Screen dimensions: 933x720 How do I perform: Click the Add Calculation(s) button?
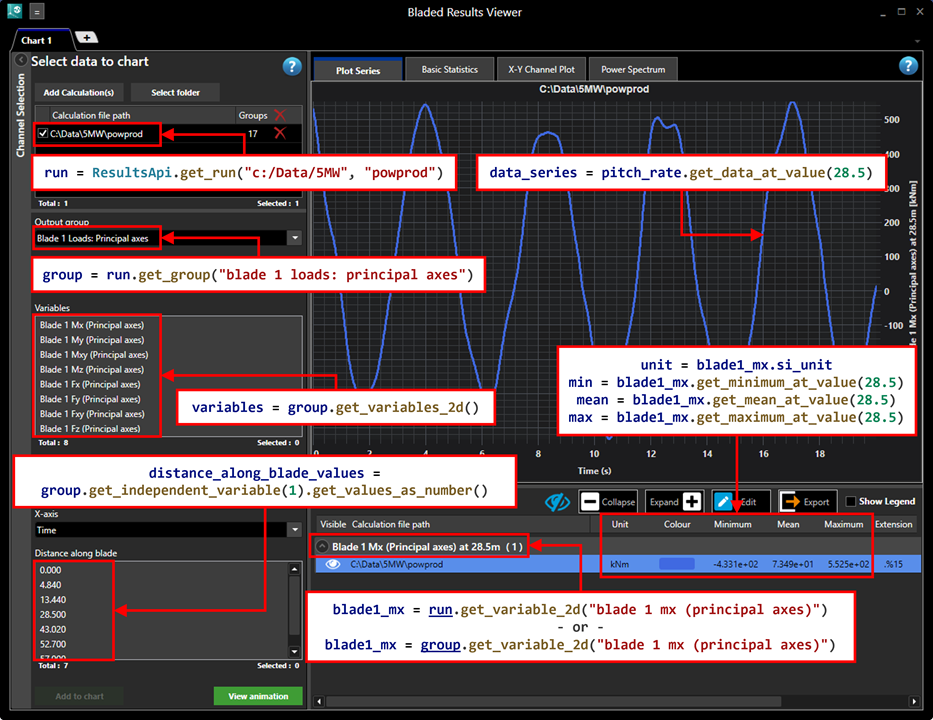(77, 92)
